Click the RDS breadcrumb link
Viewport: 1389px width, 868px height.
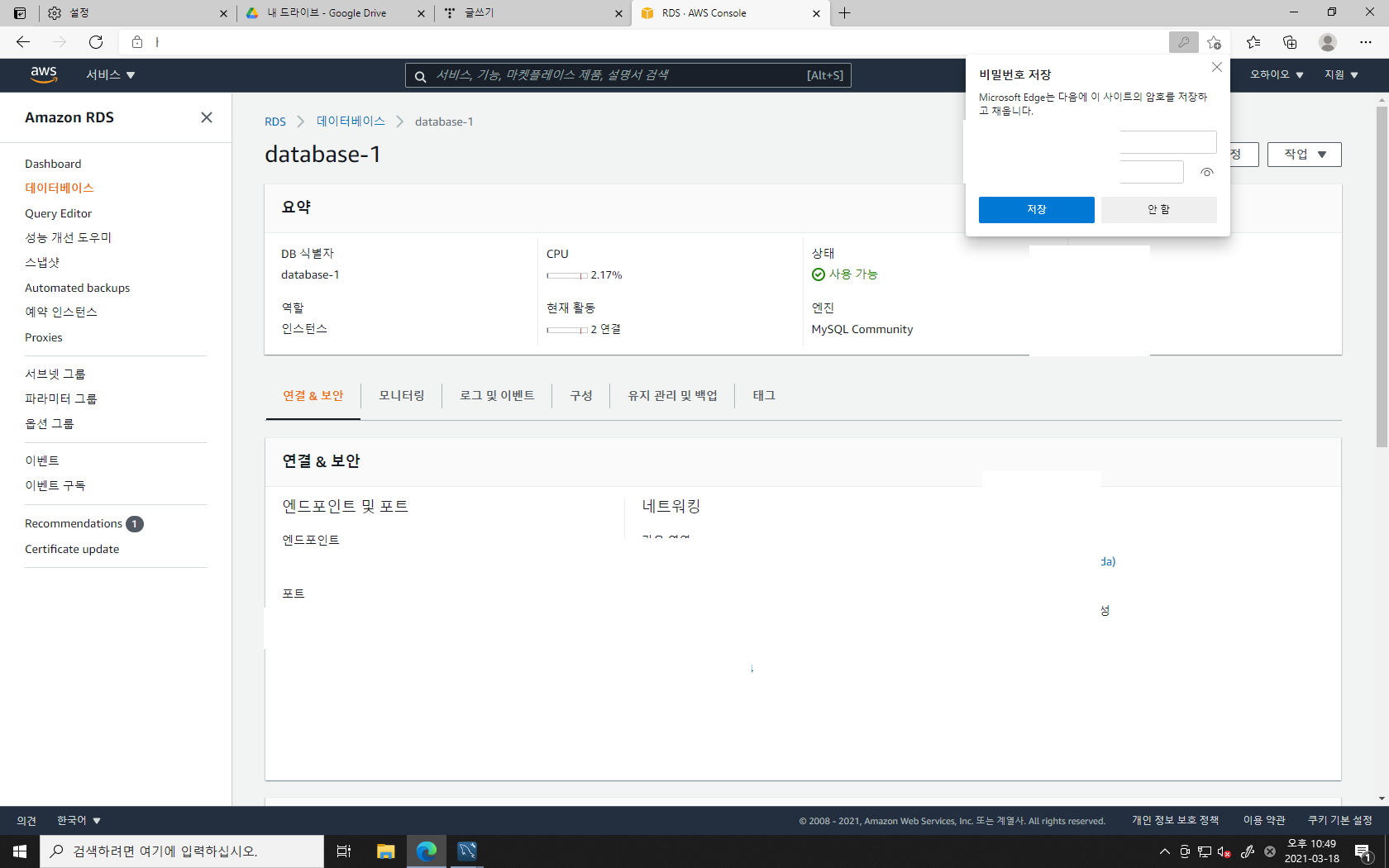tap(275, 122)
